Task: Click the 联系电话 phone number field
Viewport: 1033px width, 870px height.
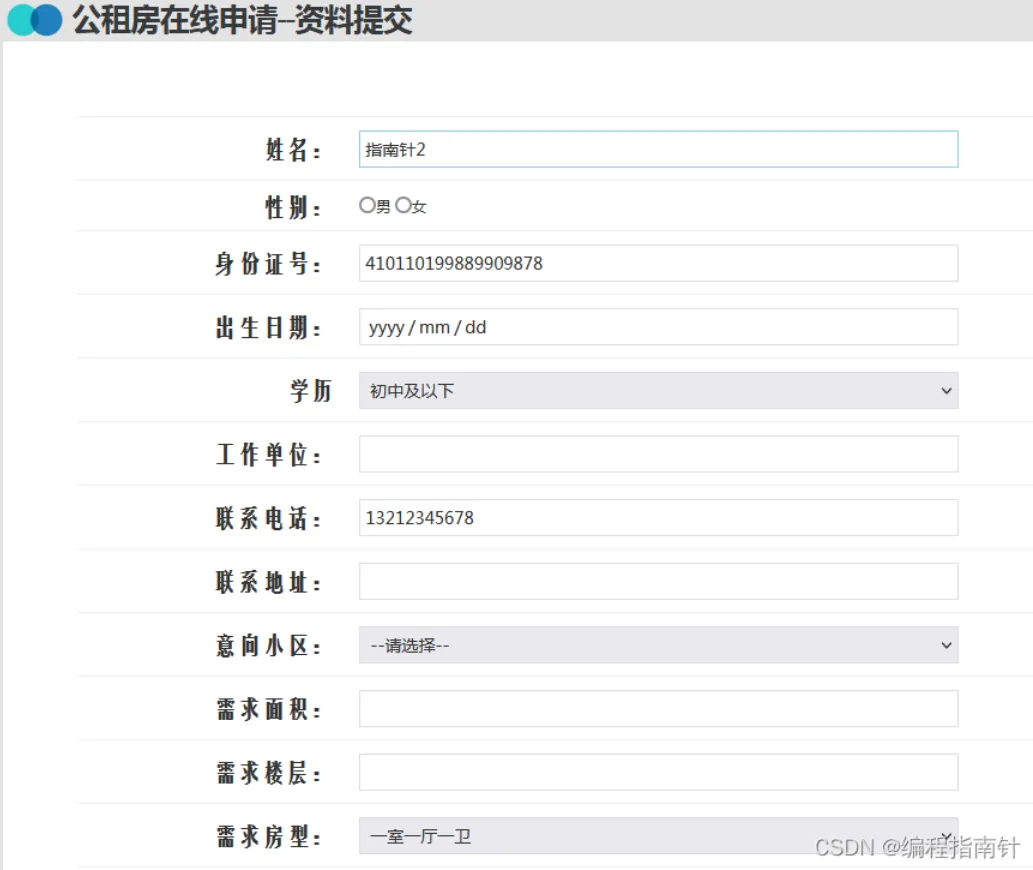Action: tap(658, 518)
